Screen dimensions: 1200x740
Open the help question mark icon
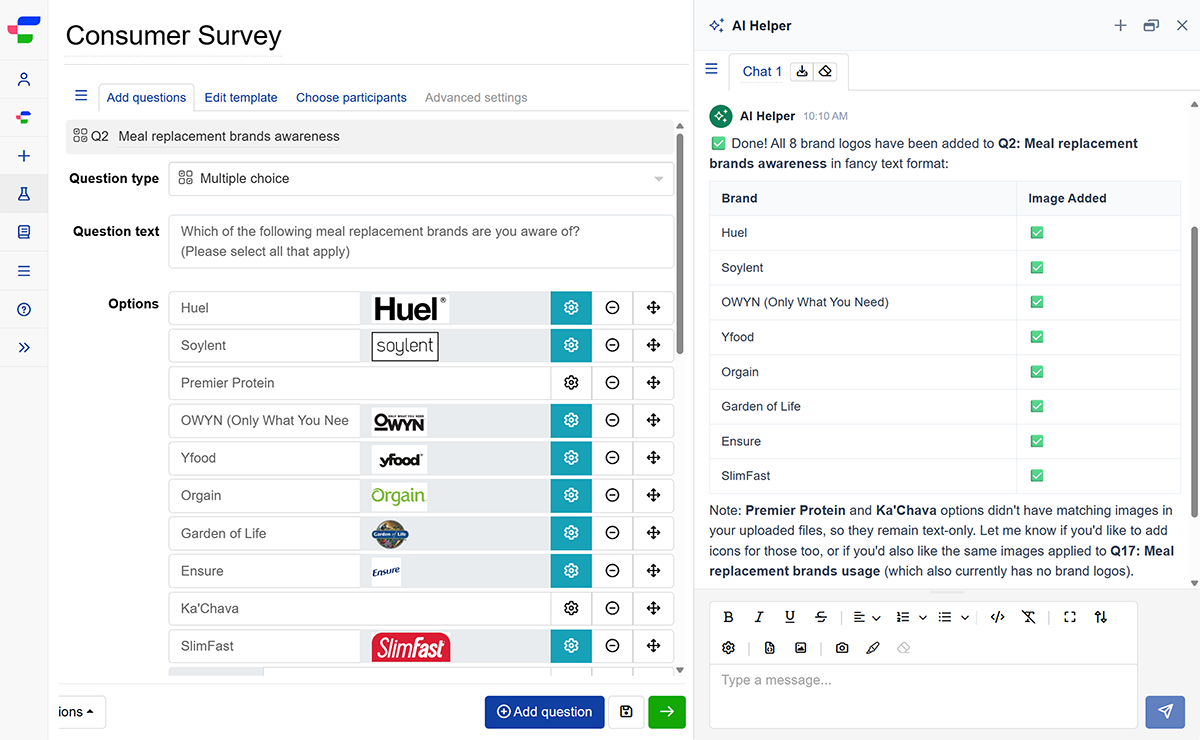(x=24, y=309)
